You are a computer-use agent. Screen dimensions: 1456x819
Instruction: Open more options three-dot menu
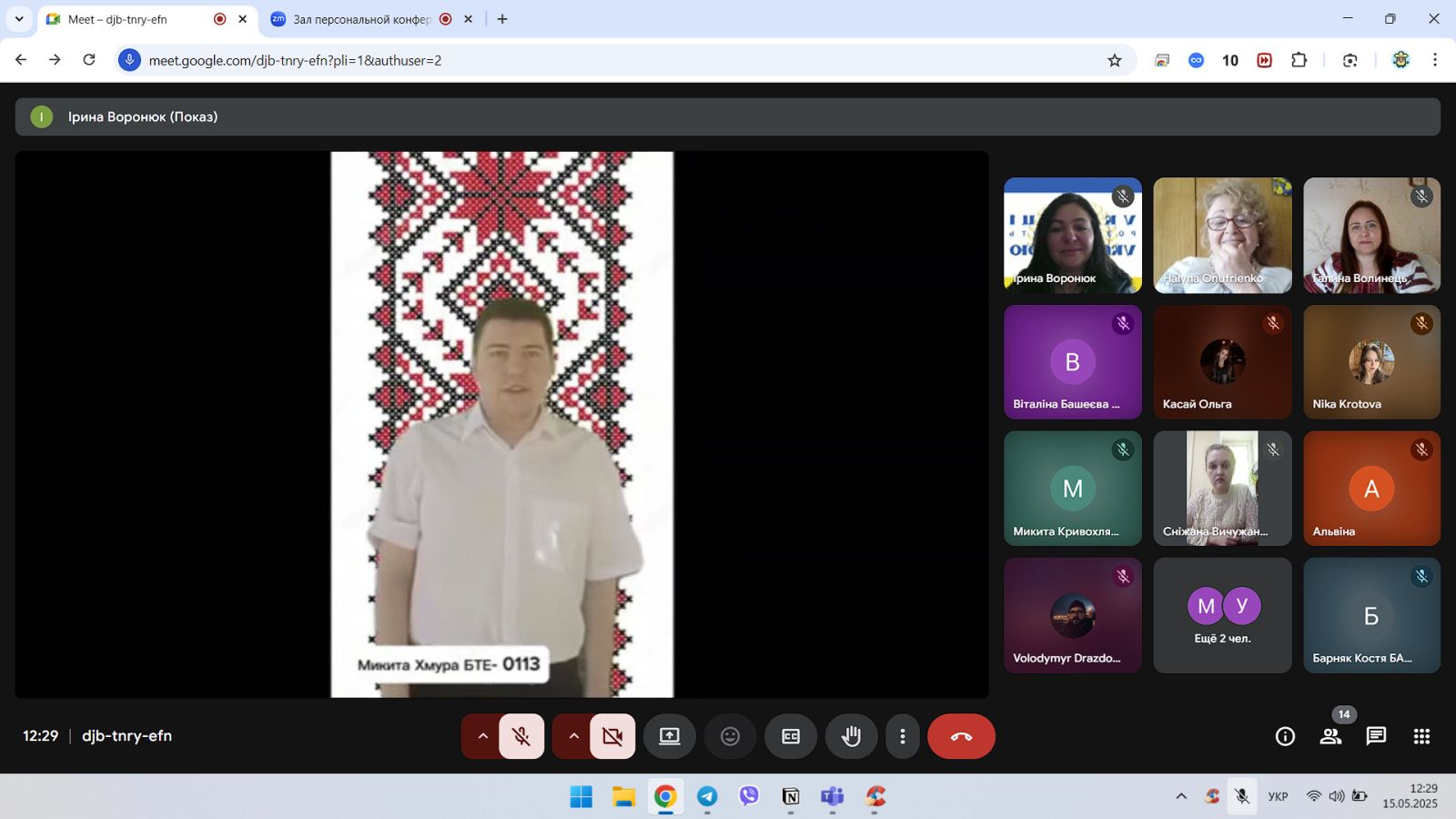tap(902, 736)
